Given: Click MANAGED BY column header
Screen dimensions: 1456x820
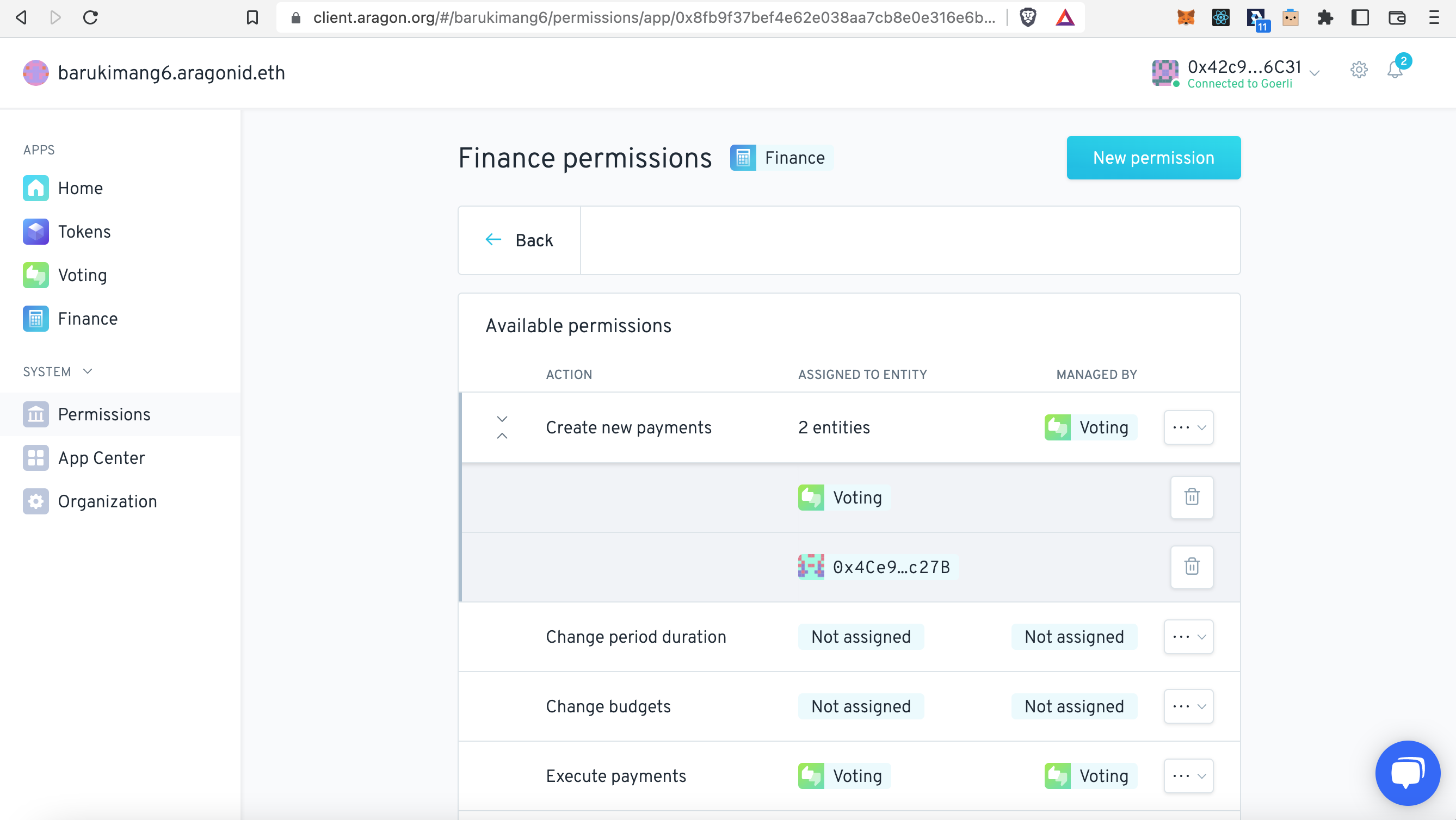Looking at the screenshot, I should tap(1096, 375).
